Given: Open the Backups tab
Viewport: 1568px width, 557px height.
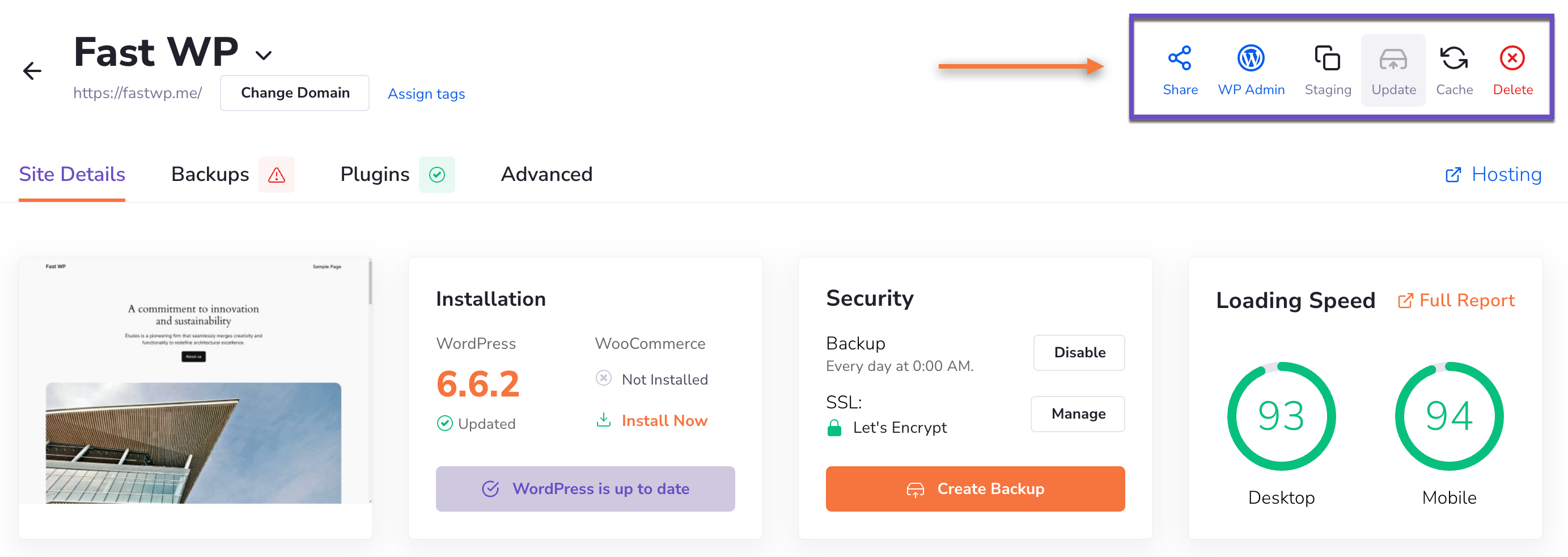Looking at the screenshot, I should (209, 174).
